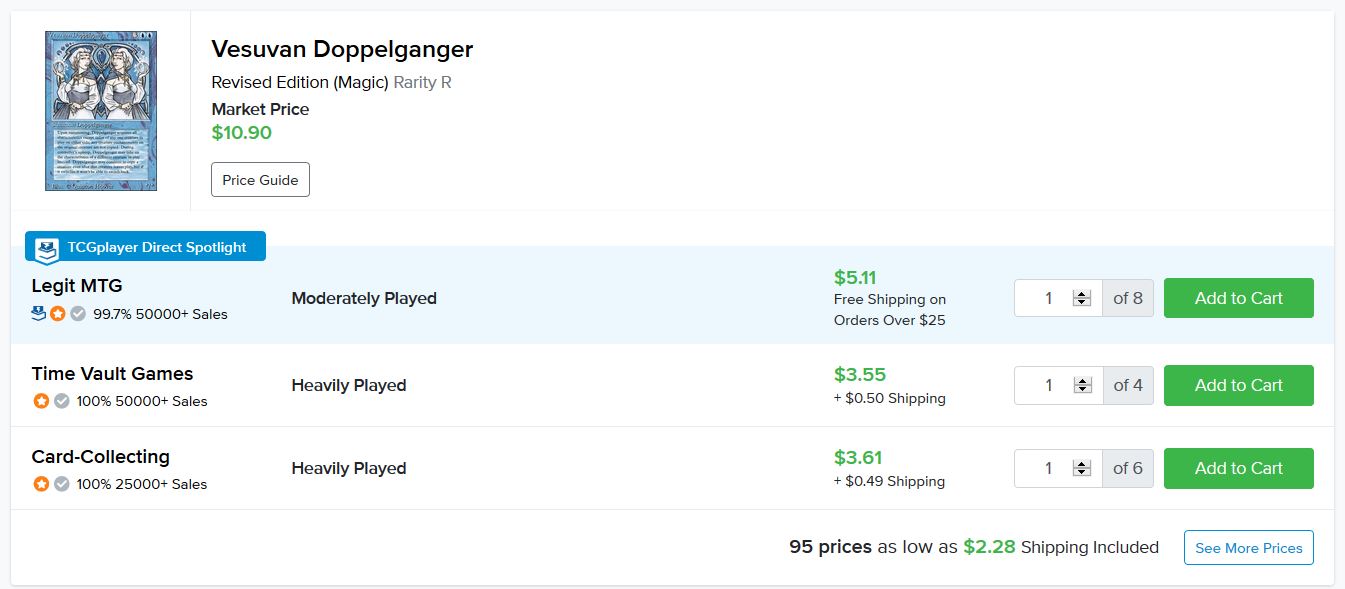Viewport: 1345px width, 589px height.
Task: Click Legit MTG's gray certified checkmark icon
Action: (78, 314)
